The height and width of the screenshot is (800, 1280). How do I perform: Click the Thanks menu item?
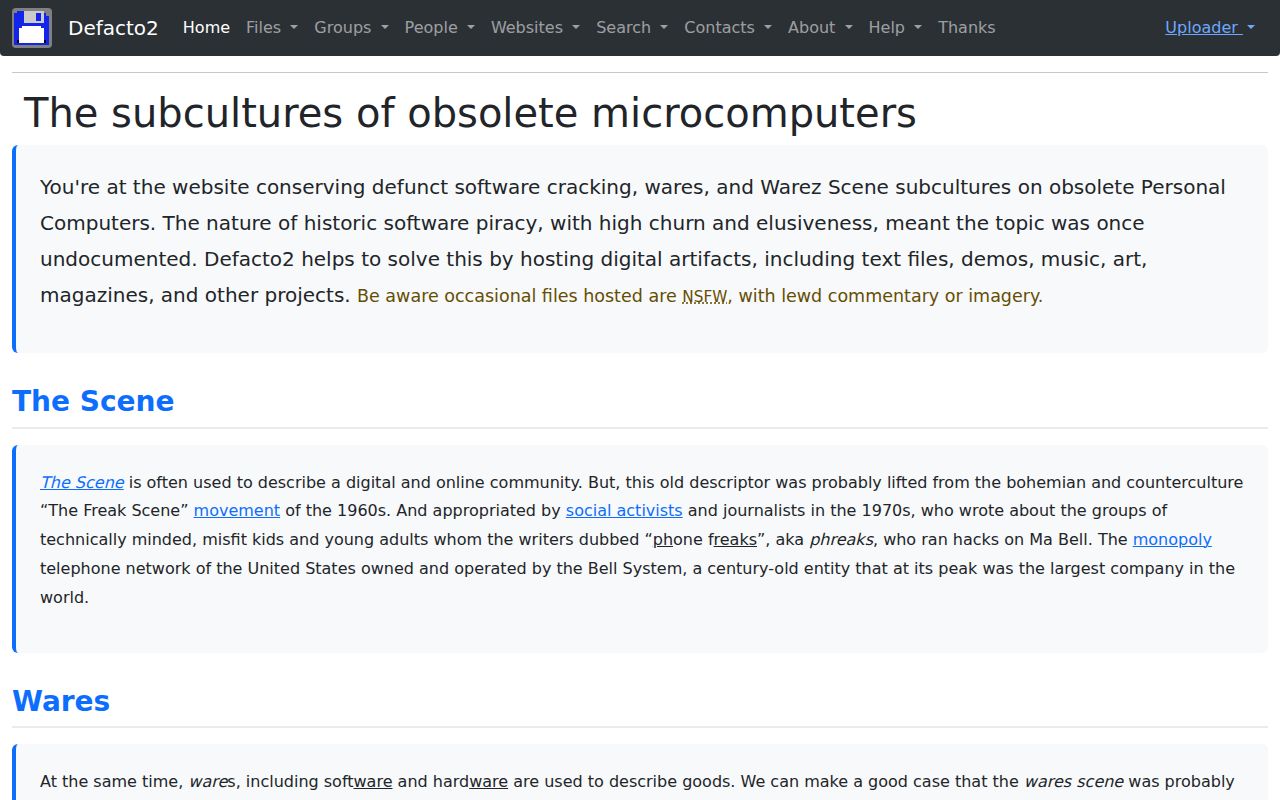[965, 27]
